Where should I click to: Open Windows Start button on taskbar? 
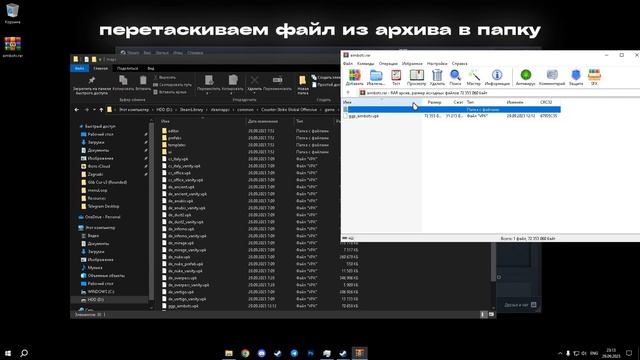(x=8, y=353)
